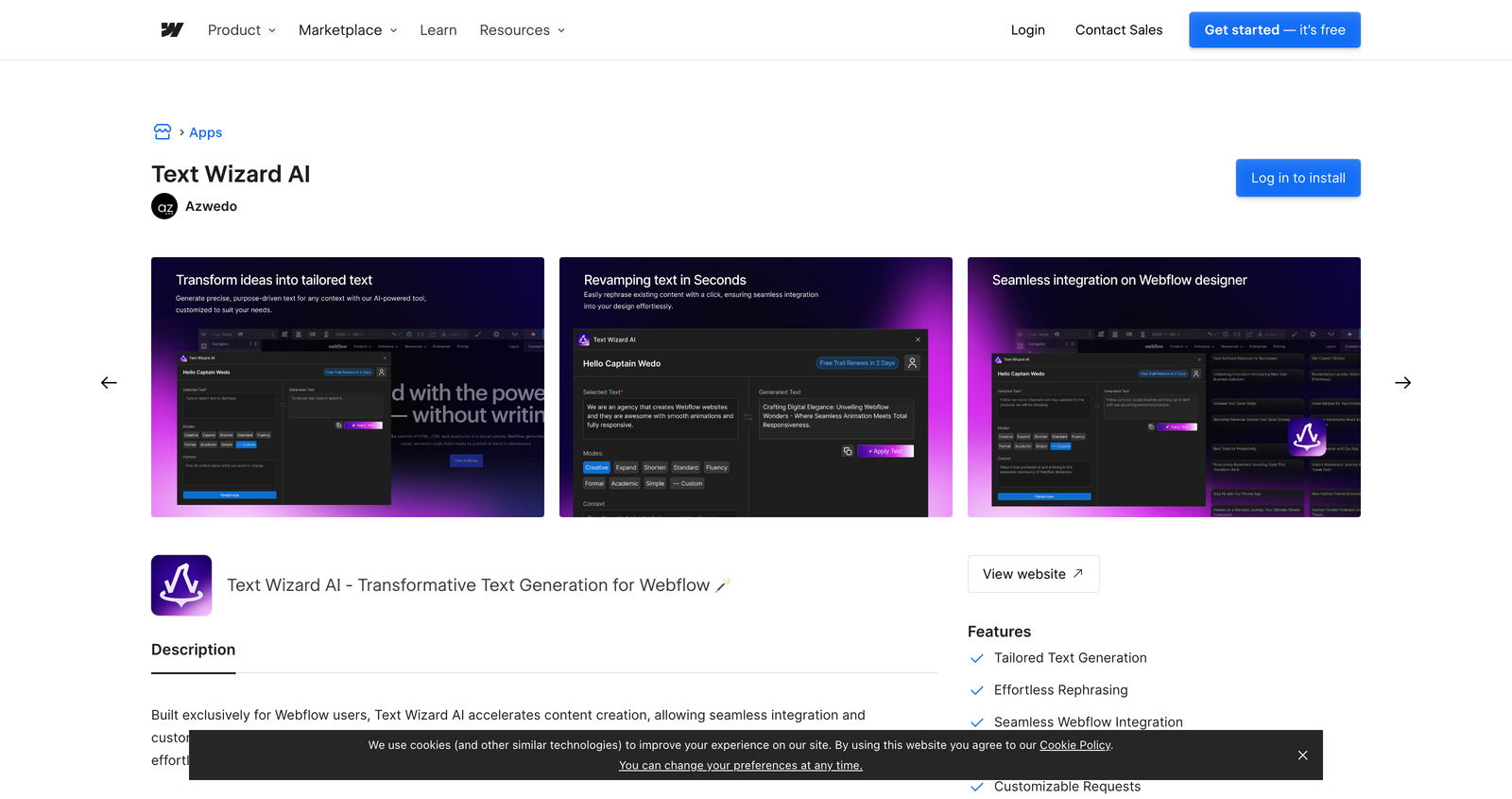Click the Azwedo developer avatar
The image size is (1512, 799).
coord(164,206)
